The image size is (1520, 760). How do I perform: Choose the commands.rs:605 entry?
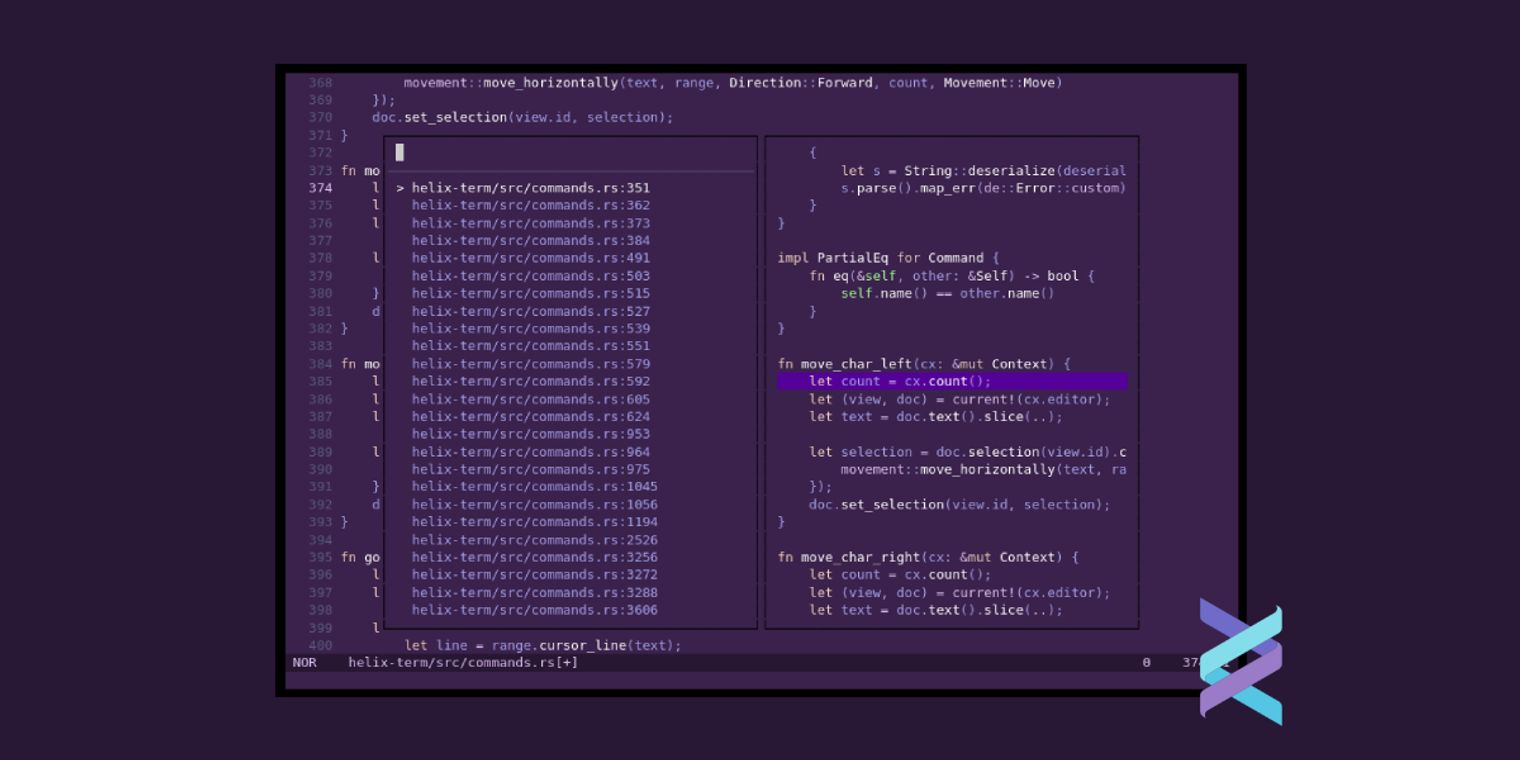(x=531, y=399)
